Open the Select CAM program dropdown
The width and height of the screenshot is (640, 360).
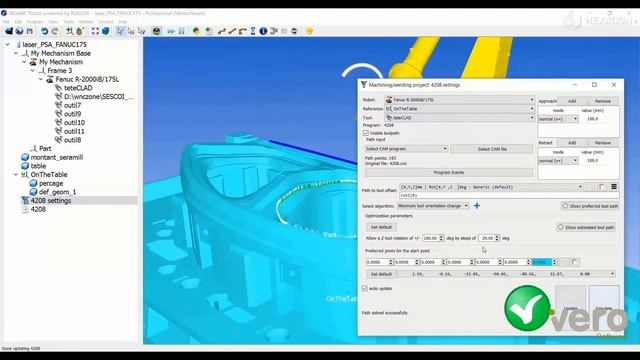coord(406,149)
